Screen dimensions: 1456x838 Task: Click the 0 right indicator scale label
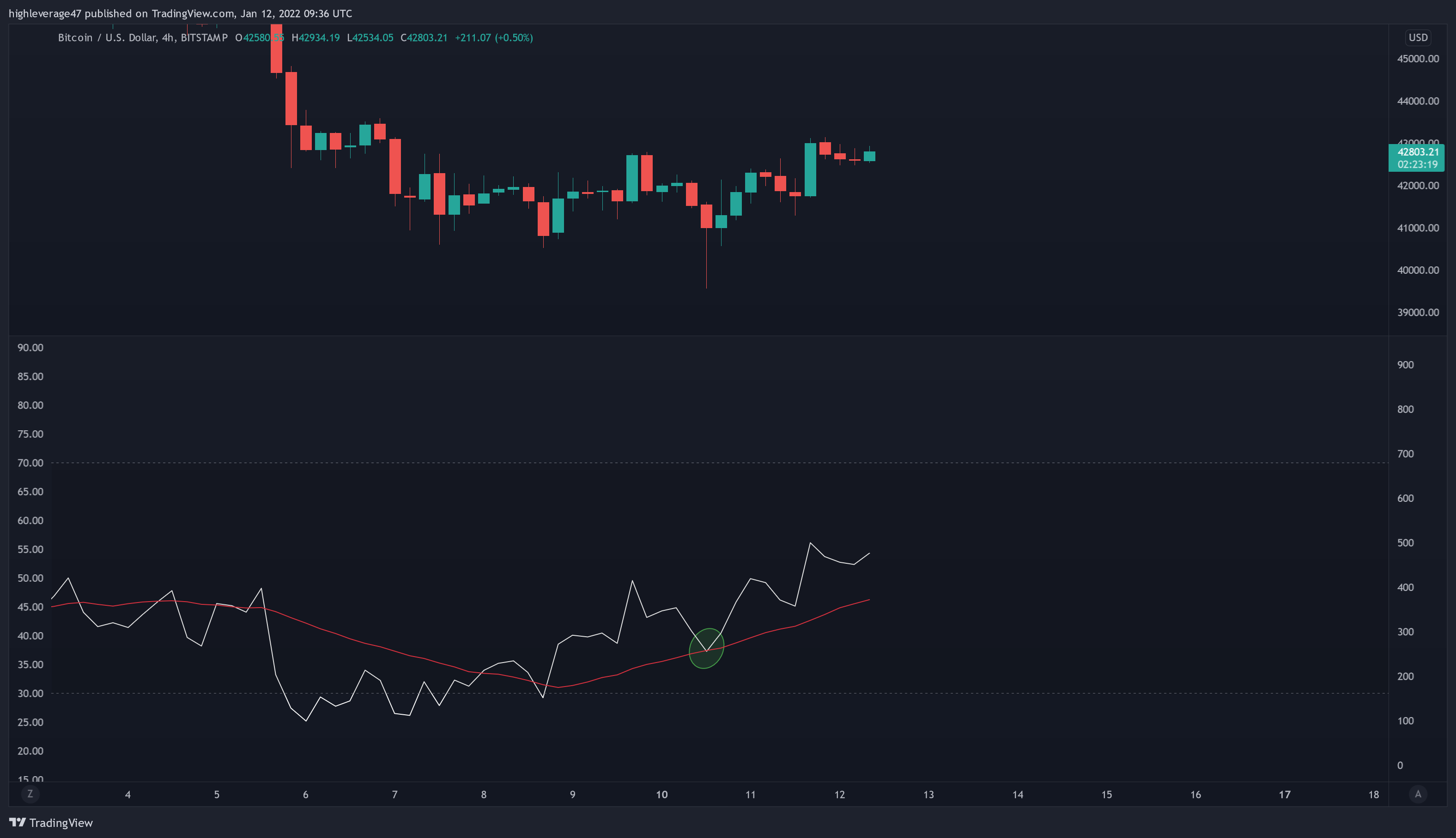1400,766
